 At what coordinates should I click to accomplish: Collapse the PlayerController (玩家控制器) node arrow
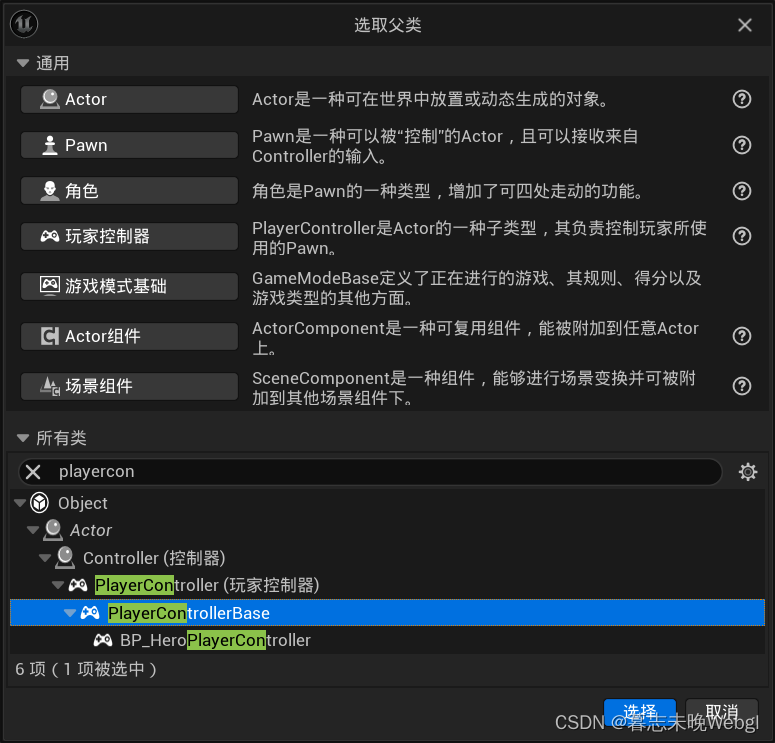pos(58,585)
